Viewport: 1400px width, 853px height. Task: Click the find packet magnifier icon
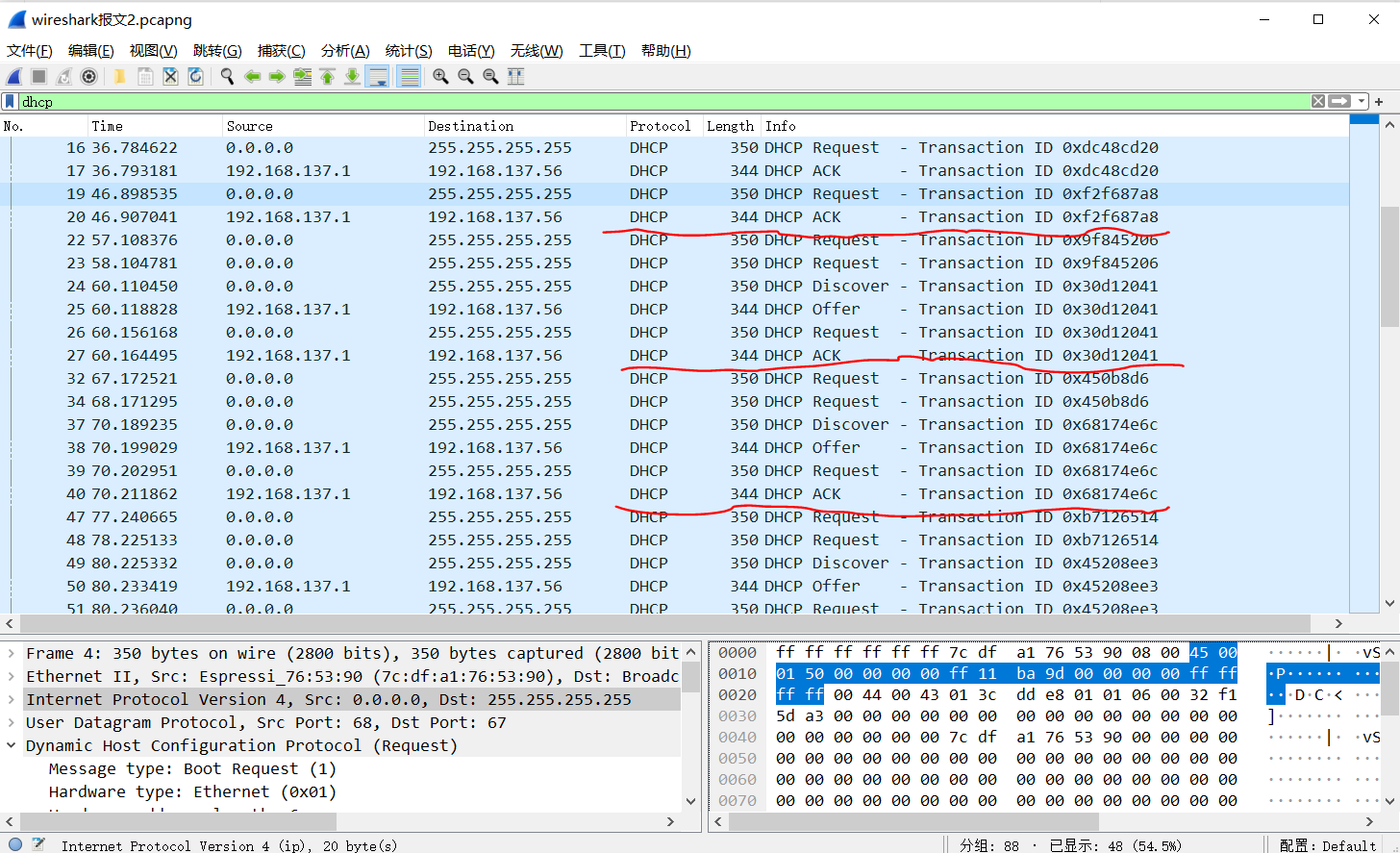228,77
